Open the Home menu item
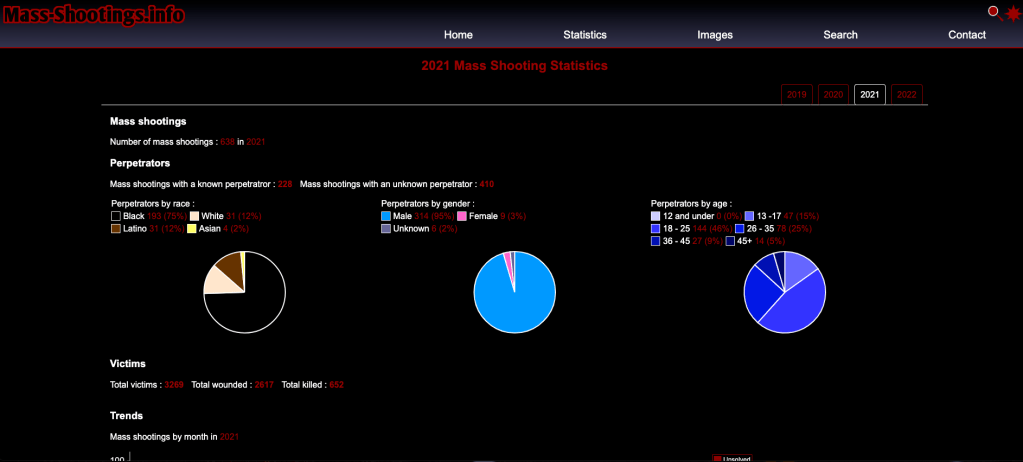The width and height of the screenshot is (1023, 462). tap(458, 35)
